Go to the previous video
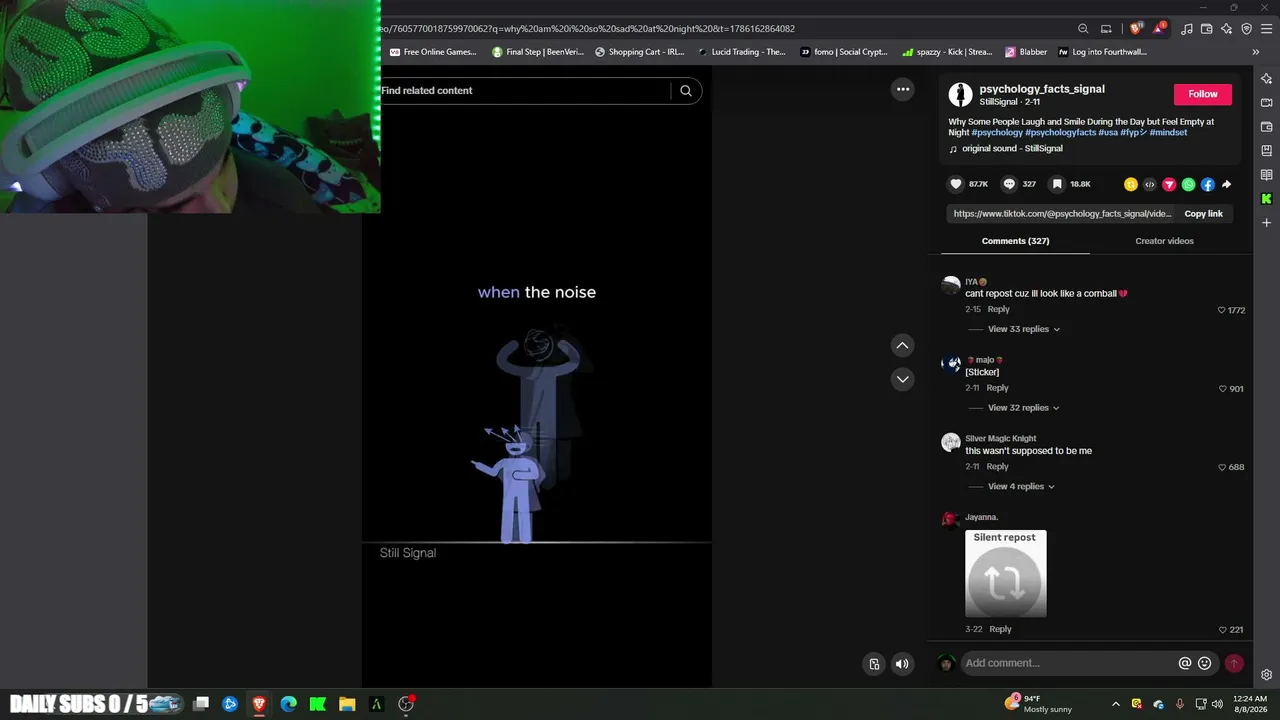This screenshot has width=1280, height=720. 902,345
